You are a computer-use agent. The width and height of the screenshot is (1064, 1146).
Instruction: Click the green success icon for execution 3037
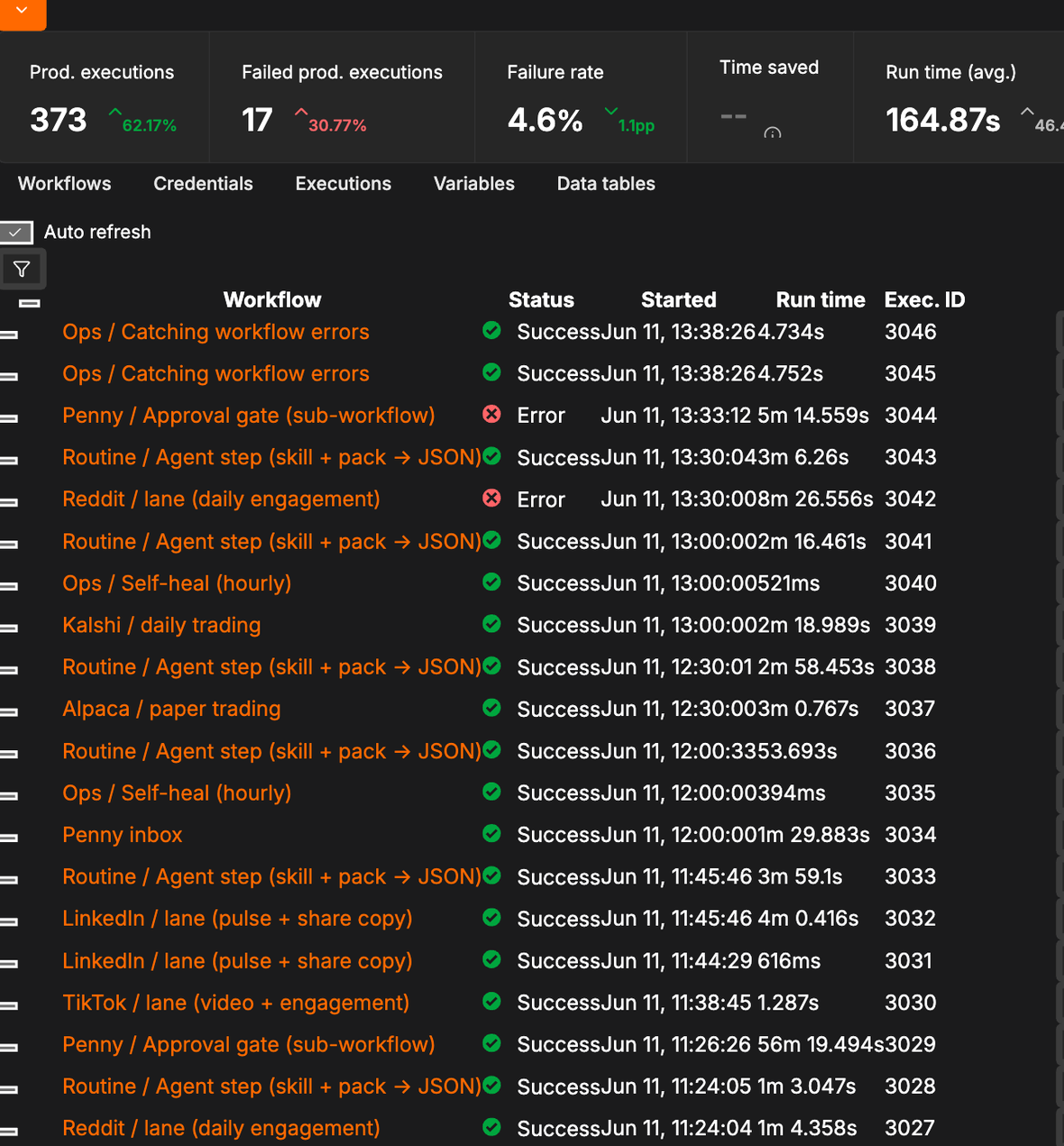(491, 707)
